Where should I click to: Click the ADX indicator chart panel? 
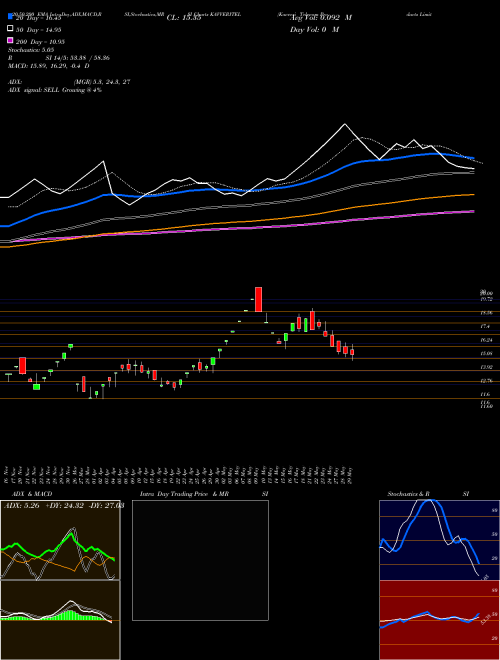(60, 540)
